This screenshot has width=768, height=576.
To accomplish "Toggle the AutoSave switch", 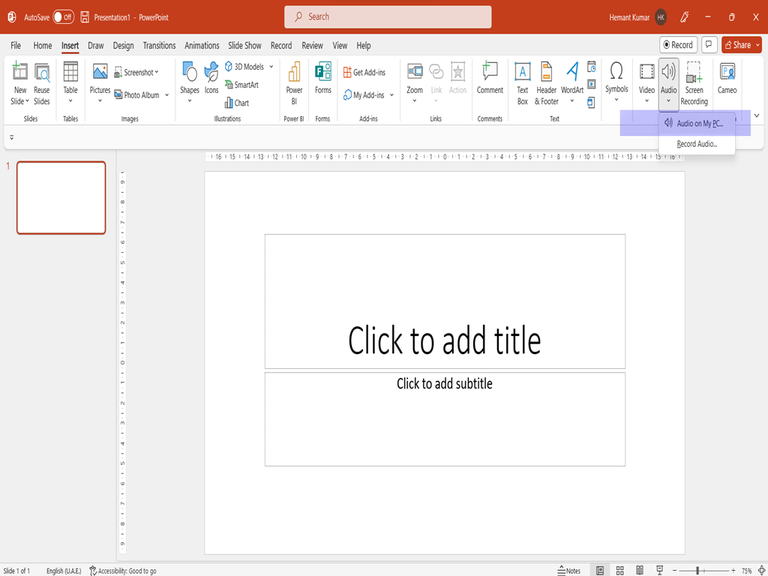I will pyautogui.click(x=63, y=17).
